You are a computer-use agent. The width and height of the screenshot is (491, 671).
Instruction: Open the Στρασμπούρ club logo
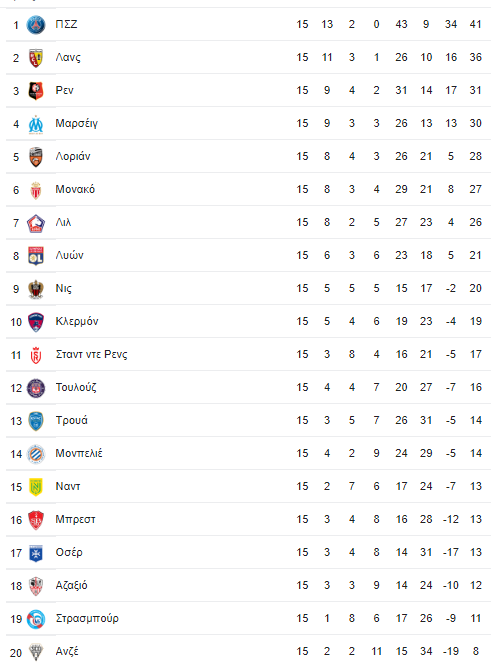36,619
